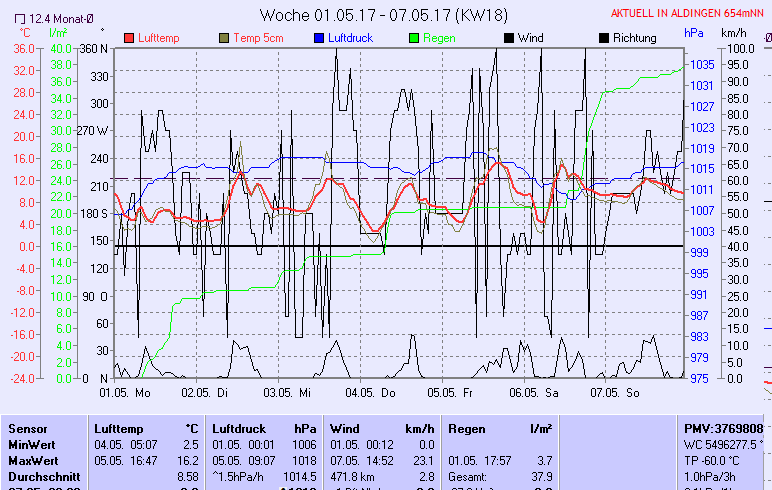This screenshot has height=490, width=772.
Task: Select the 07.05. So date label
Action: coord(615,393)
